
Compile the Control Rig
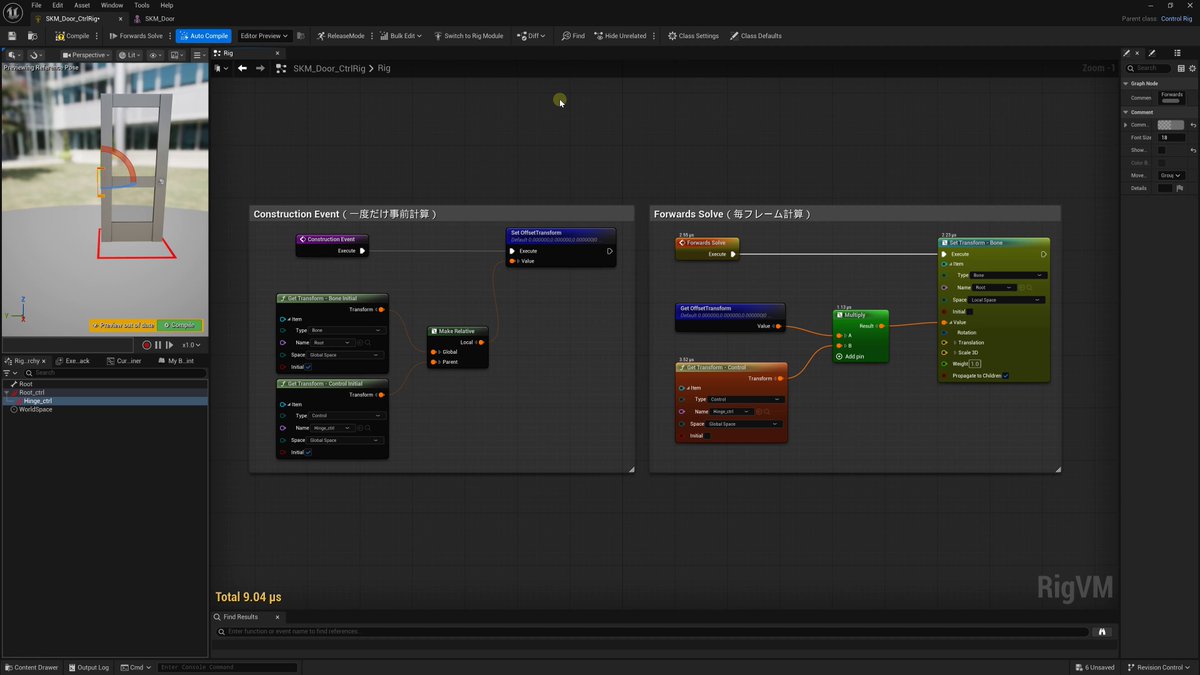tap(72, 36)
